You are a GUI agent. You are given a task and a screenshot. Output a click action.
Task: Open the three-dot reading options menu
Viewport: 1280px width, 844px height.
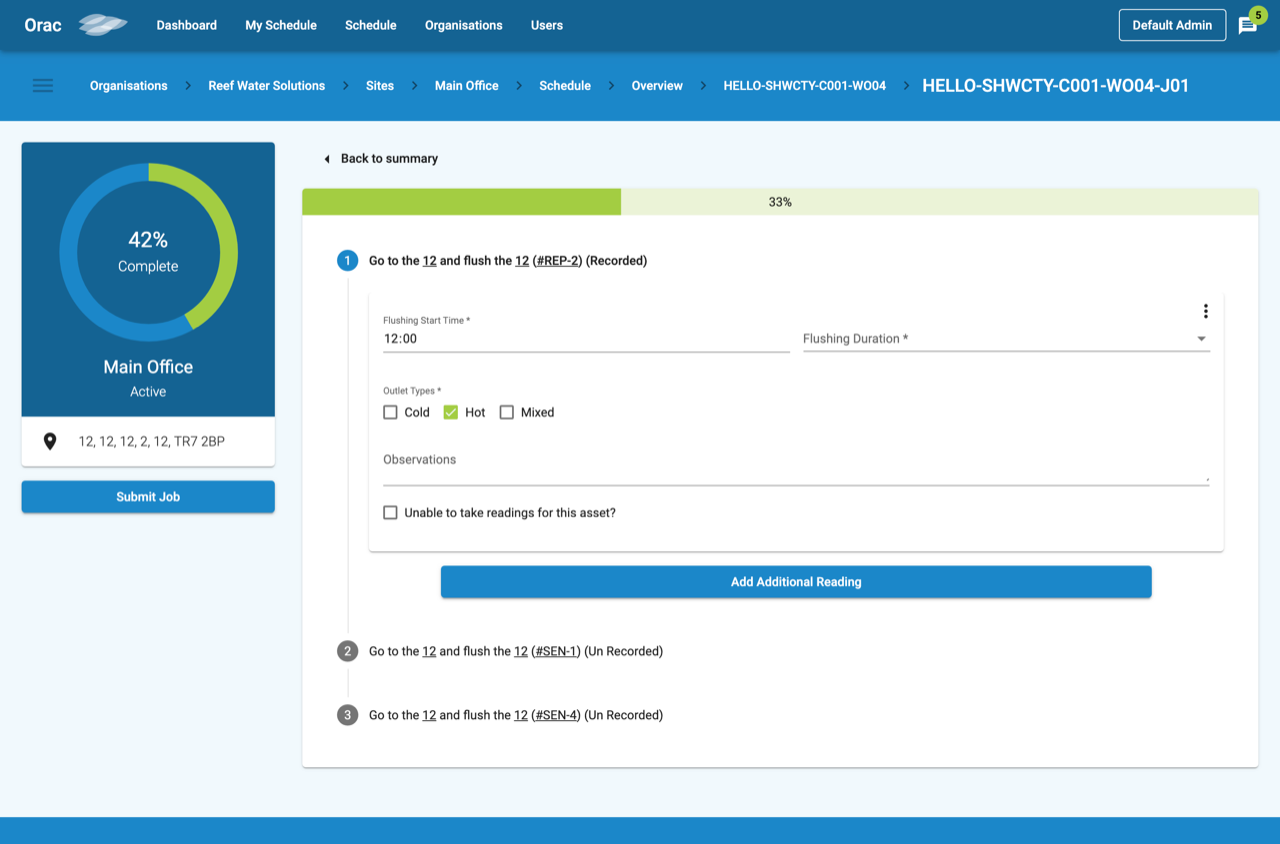tap(1205, 311)
